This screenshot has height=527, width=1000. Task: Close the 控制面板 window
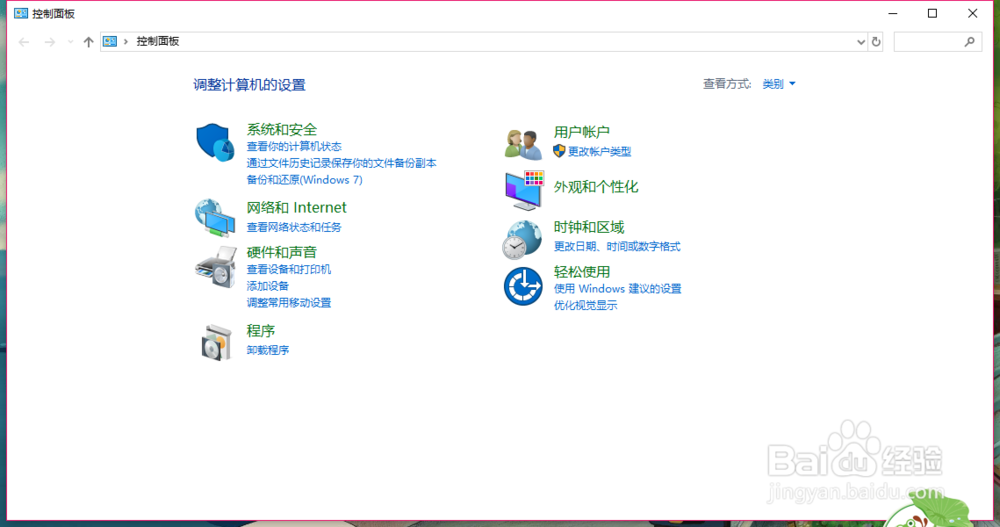point(973,13)
